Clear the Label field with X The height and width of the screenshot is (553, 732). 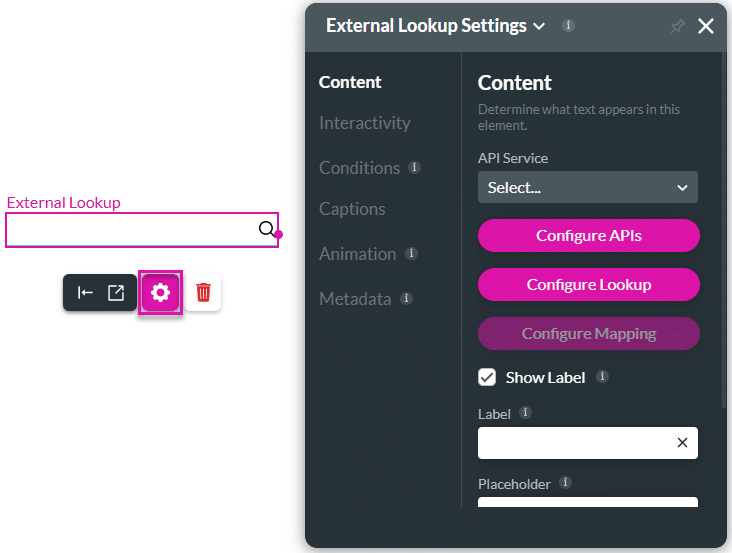coord(682,442)
